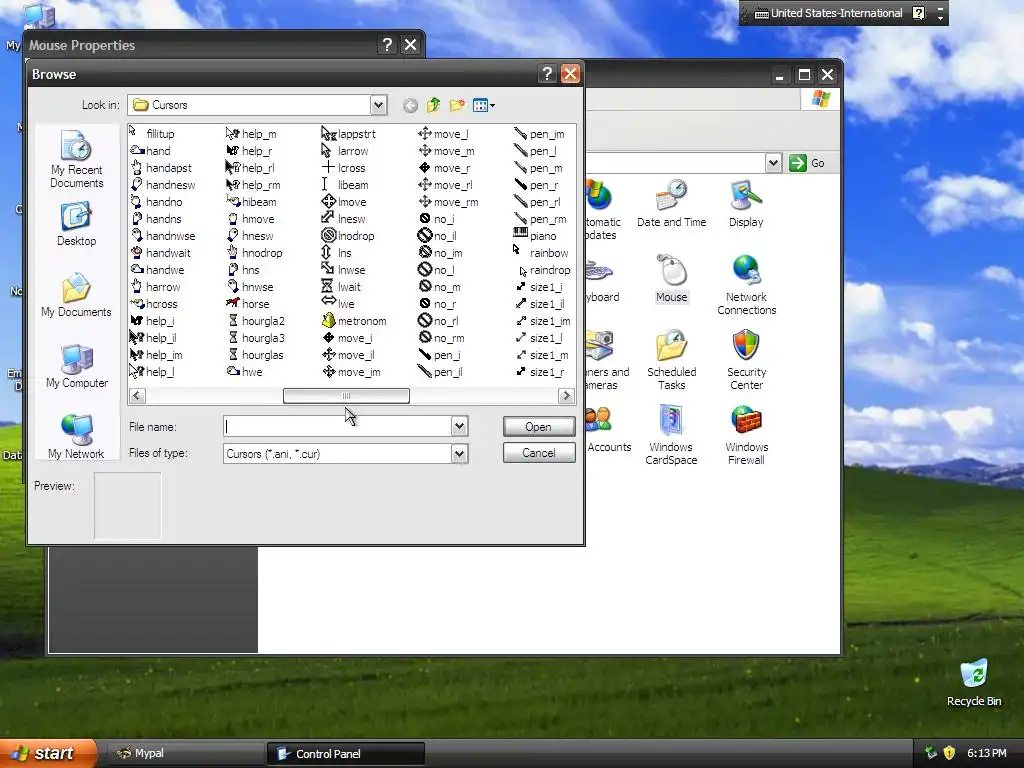Select the horse cursor file
Screen dimensions: 1024x768
(x=248, y=304)
